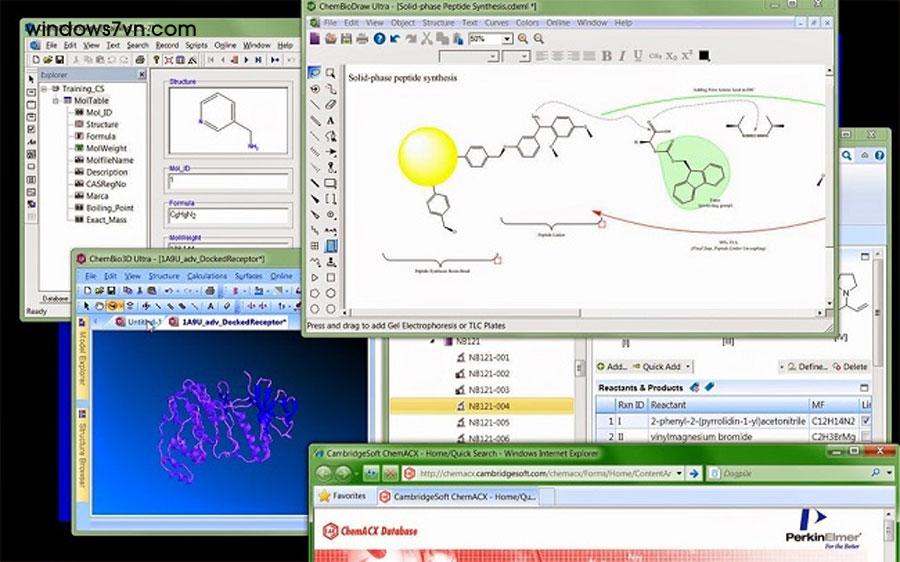The width and height of the screenshot is (900, 562).
Task: Open the Quick Add dropdown arrow
Action: 688,366
